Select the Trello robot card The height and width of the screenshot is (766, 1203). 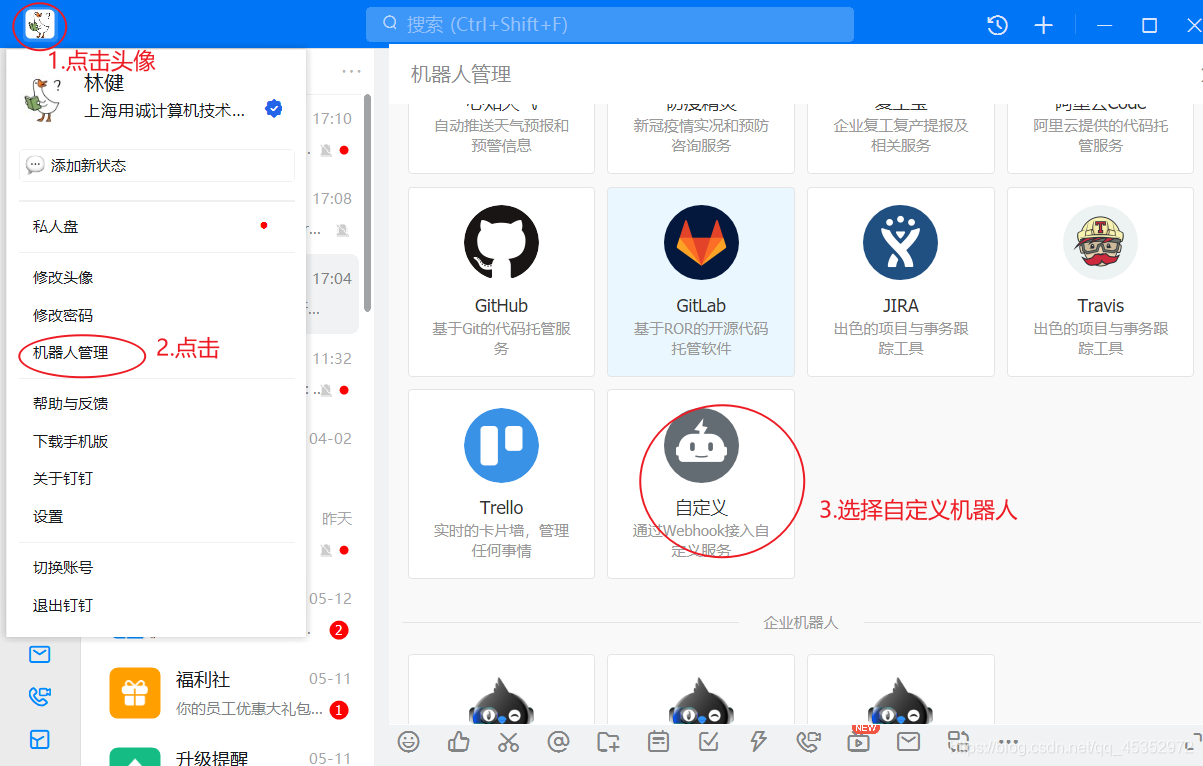tap(501, 484)
